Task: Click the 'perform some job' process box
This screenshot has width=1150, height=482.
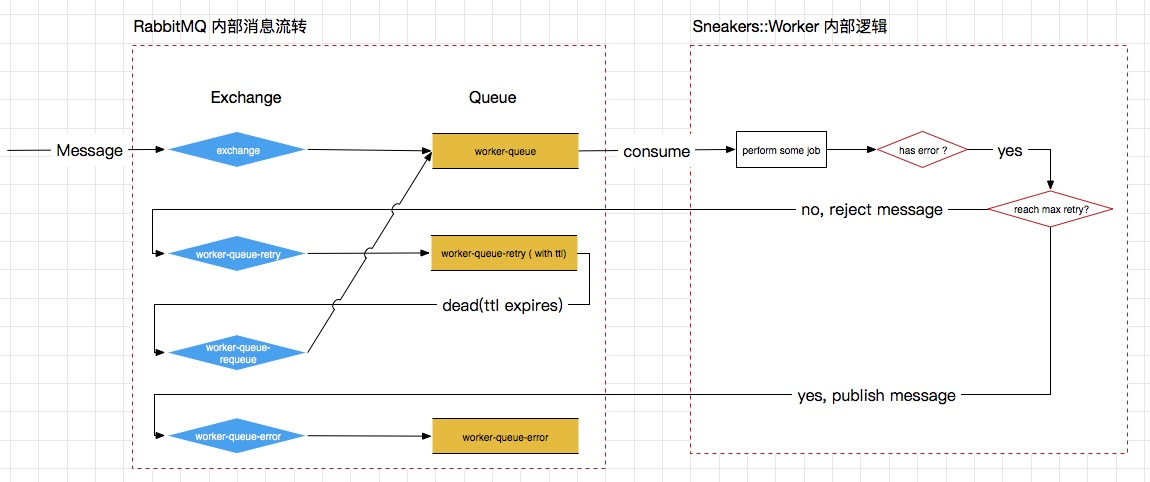Action: pyautogui.click(x=782, y=150)
